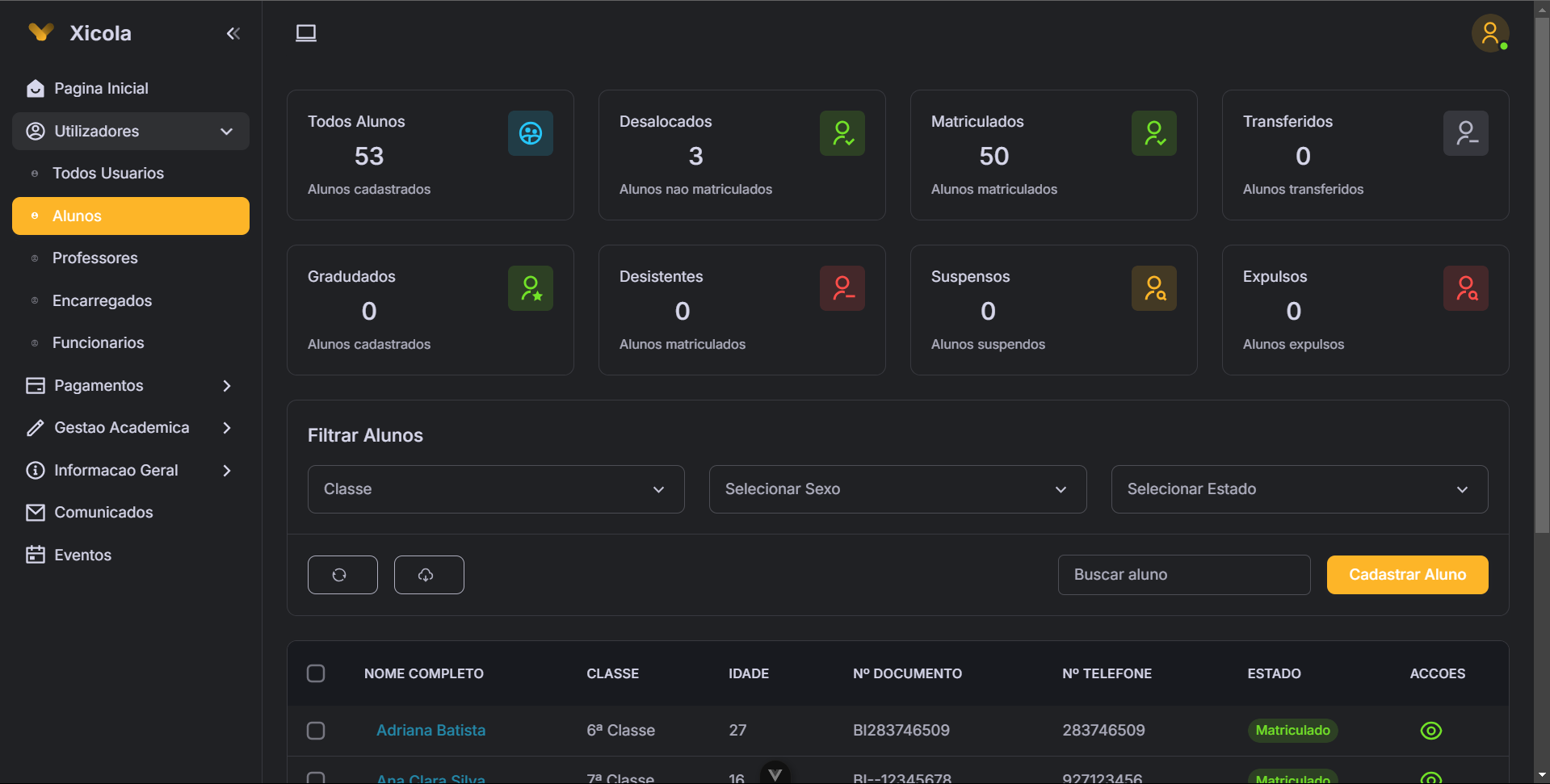The width and height of the screenshot is (1550, 784).
Task: Select the Matriculados card person-check icon
Action: pyautogui.click(x=1153, y=132)
